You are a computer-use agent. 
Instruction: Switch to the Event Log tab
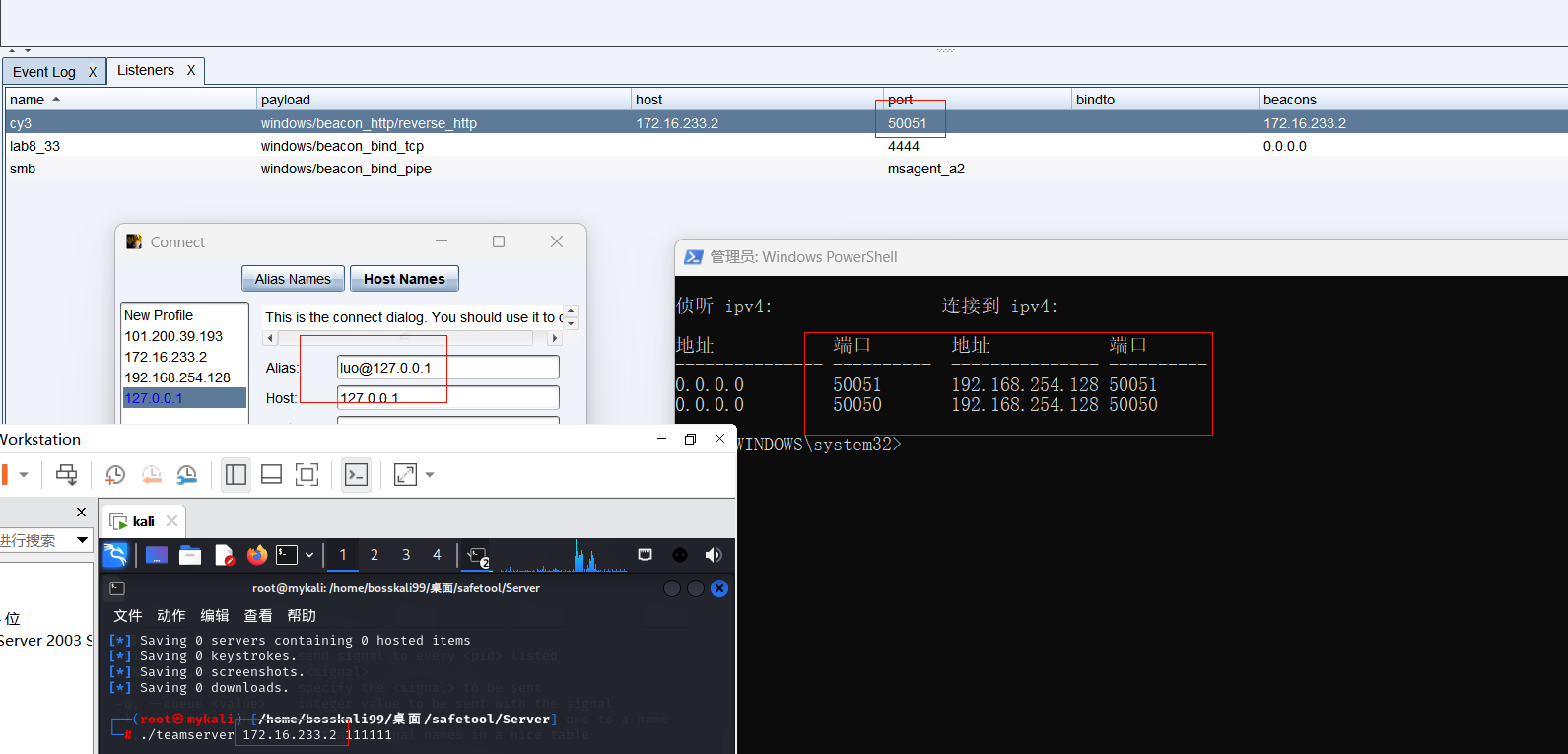(44, 72)
